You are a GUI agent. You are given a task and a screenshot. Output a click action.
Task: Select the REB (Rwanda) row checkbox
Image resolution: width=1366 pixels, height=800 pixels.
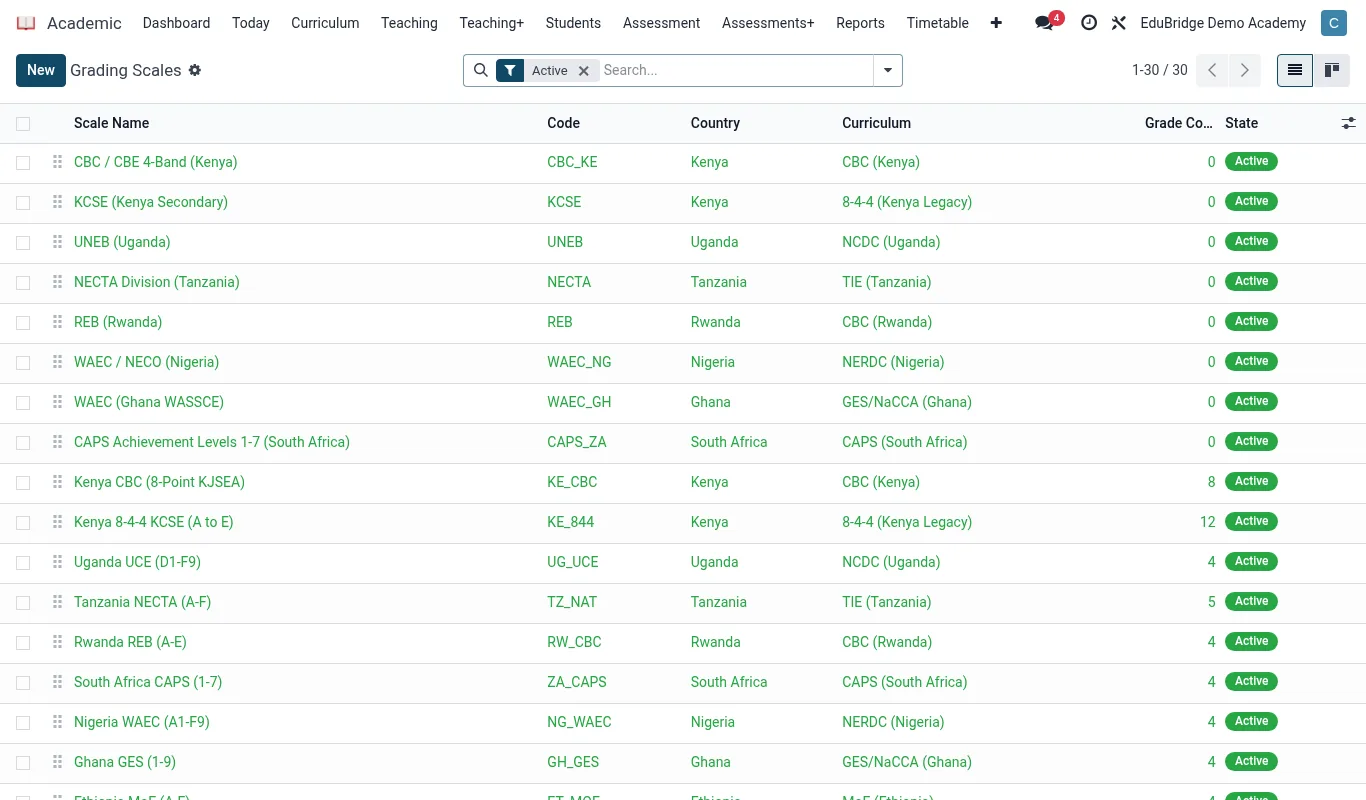point(23,323)
